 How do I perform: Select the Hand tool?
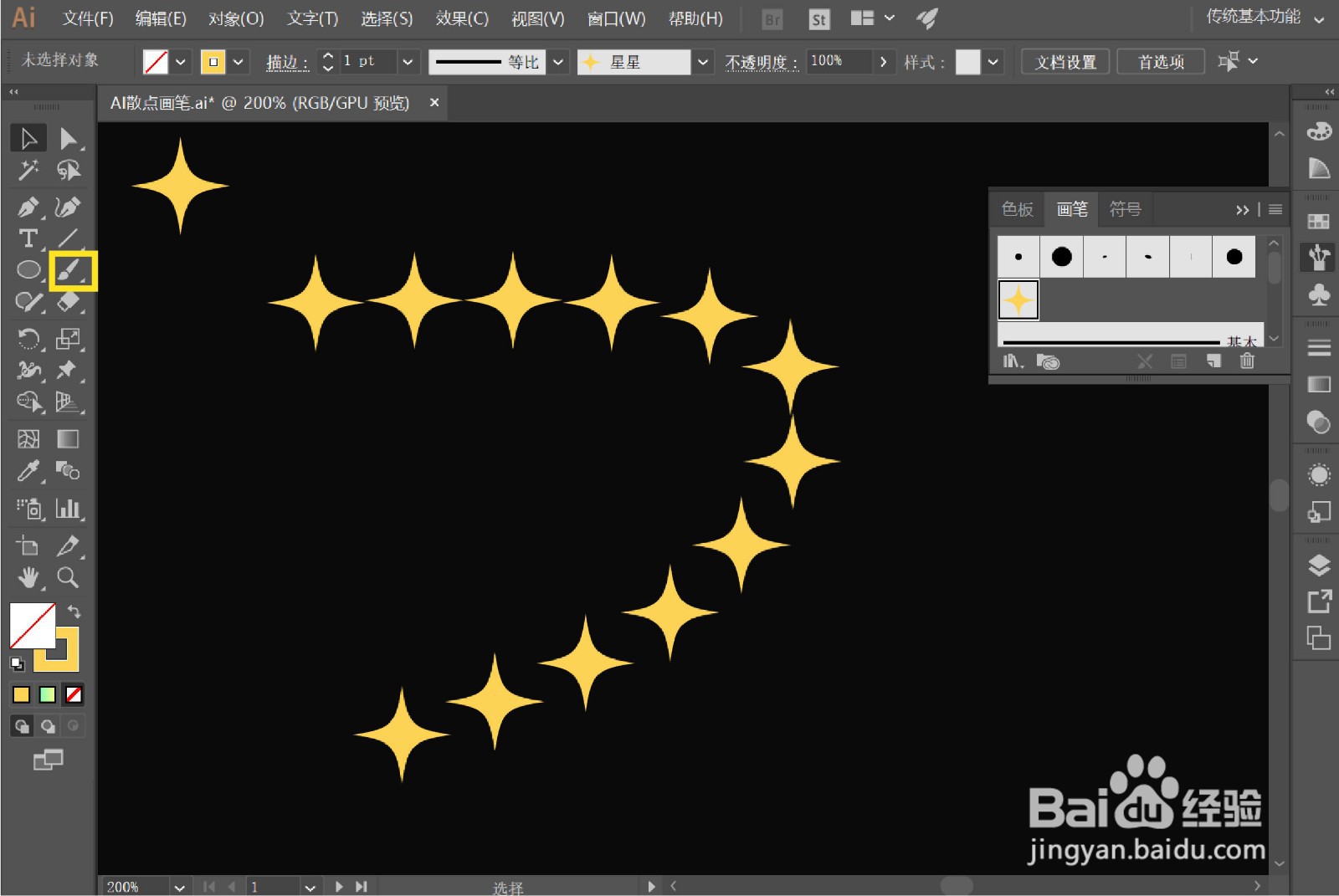(x=28, y=577)
